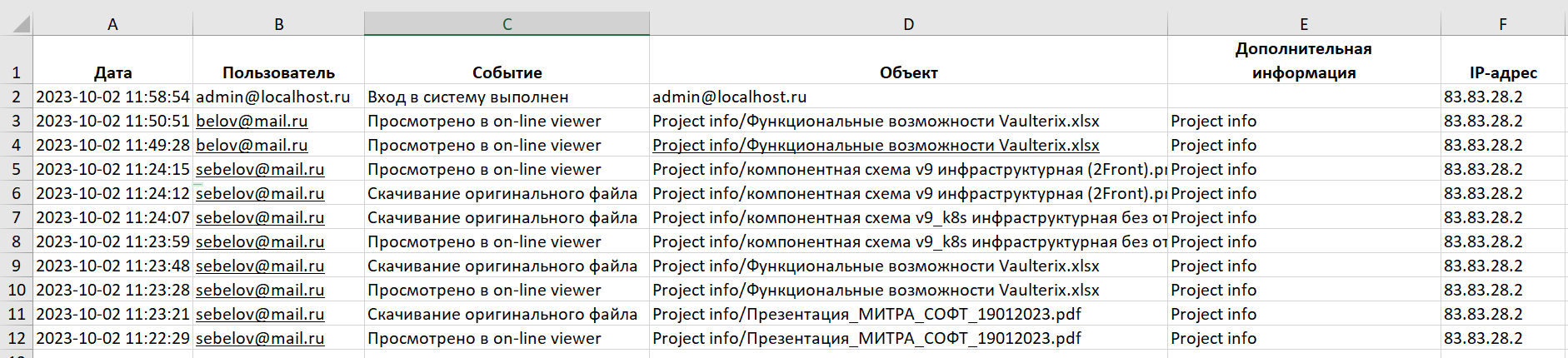The image size is (1568, 358).
Task: Select row 7 header
Action: 16,217
